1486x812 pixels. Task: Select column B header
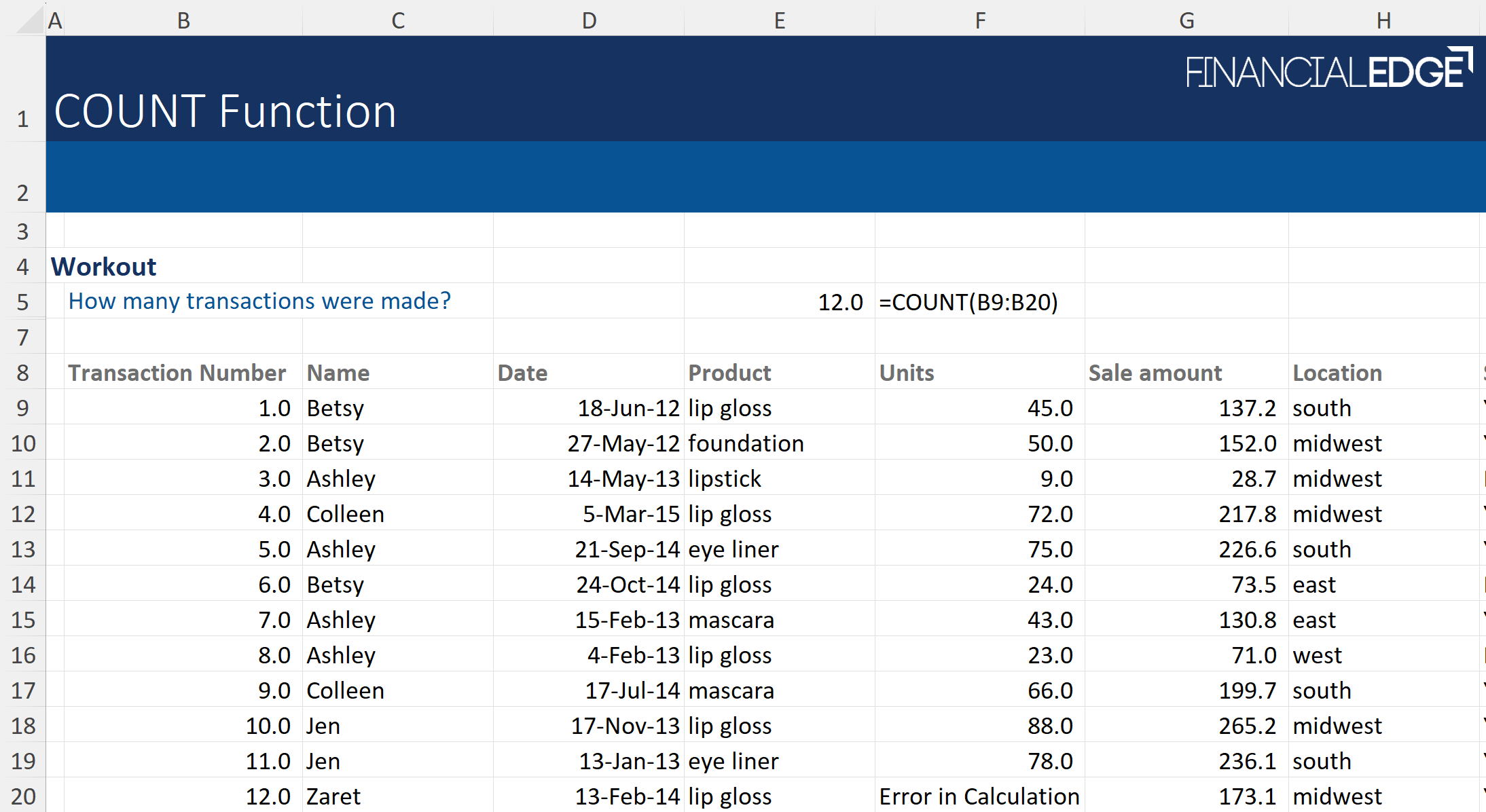183,20
